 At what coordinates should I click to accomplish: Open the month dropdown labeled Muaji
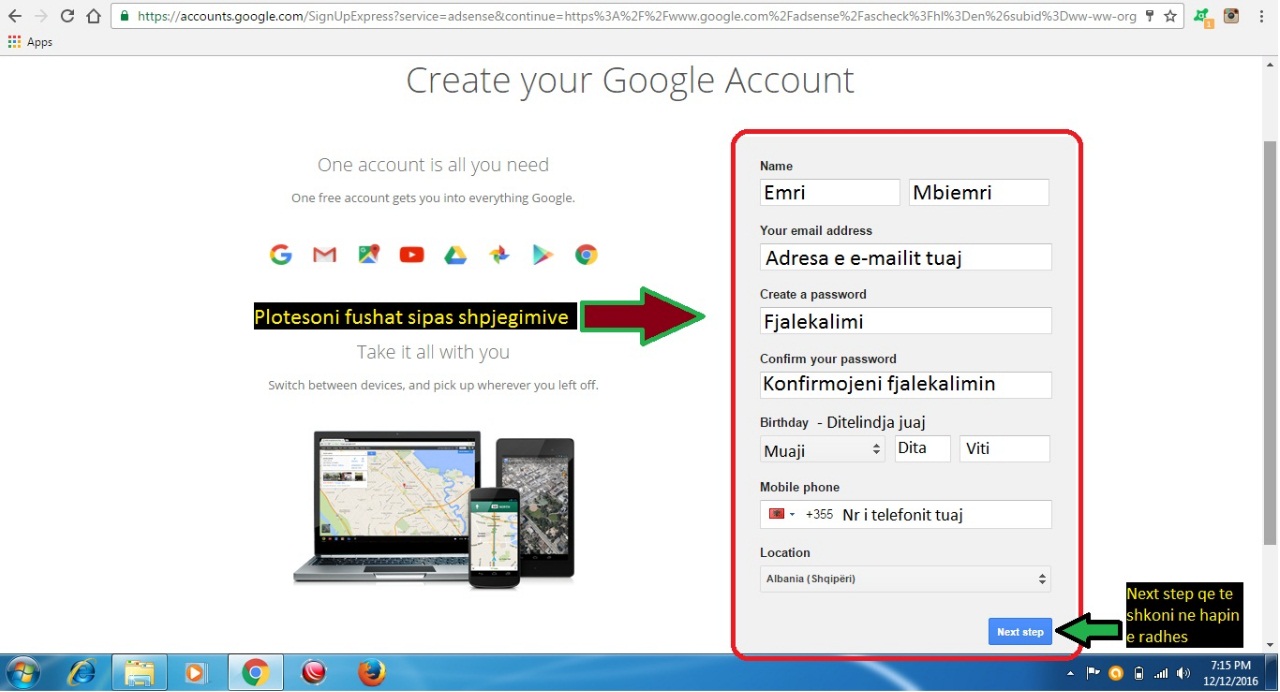[822, 449]
